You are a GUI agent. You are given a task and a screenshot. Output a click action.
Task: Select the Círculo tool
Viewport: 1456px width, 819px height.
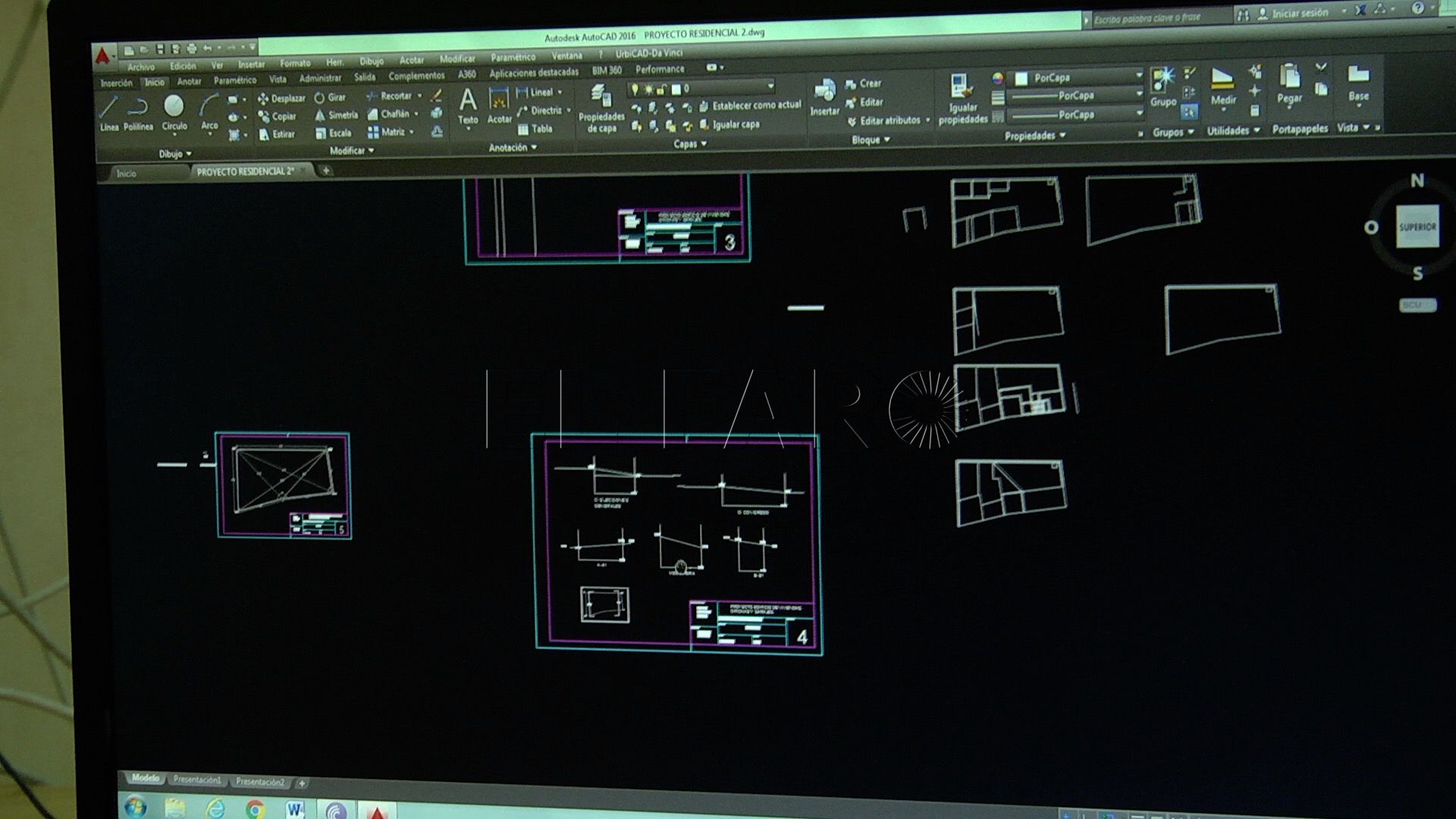(174, 112)
